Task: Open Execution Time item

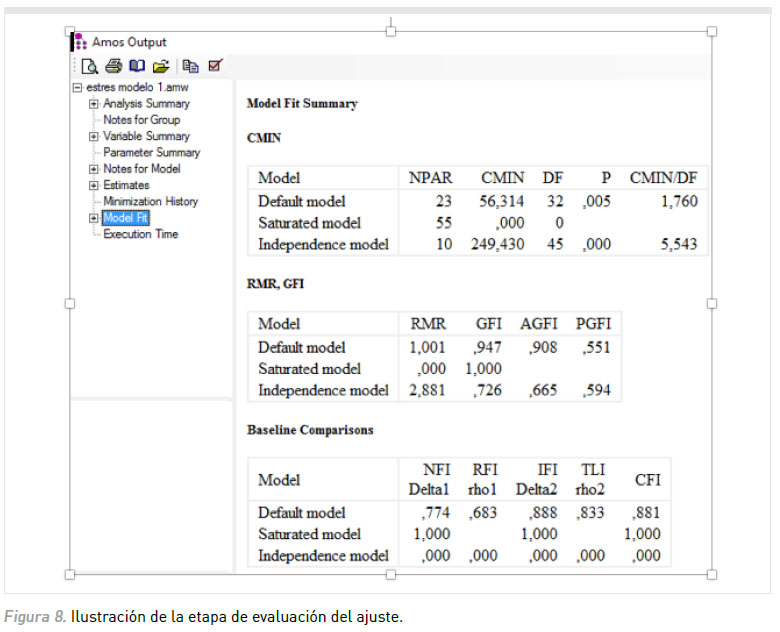Action: pos(141,234)
